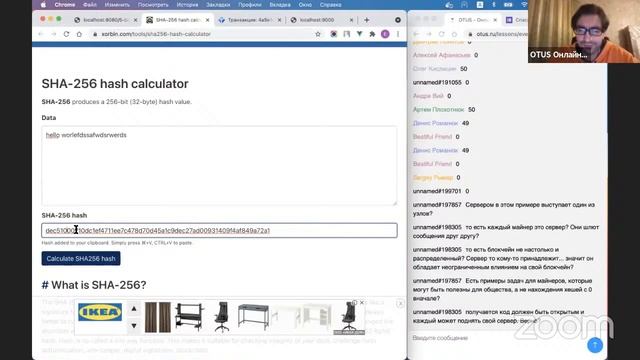Open the Chrome application menu

[65, 5]
